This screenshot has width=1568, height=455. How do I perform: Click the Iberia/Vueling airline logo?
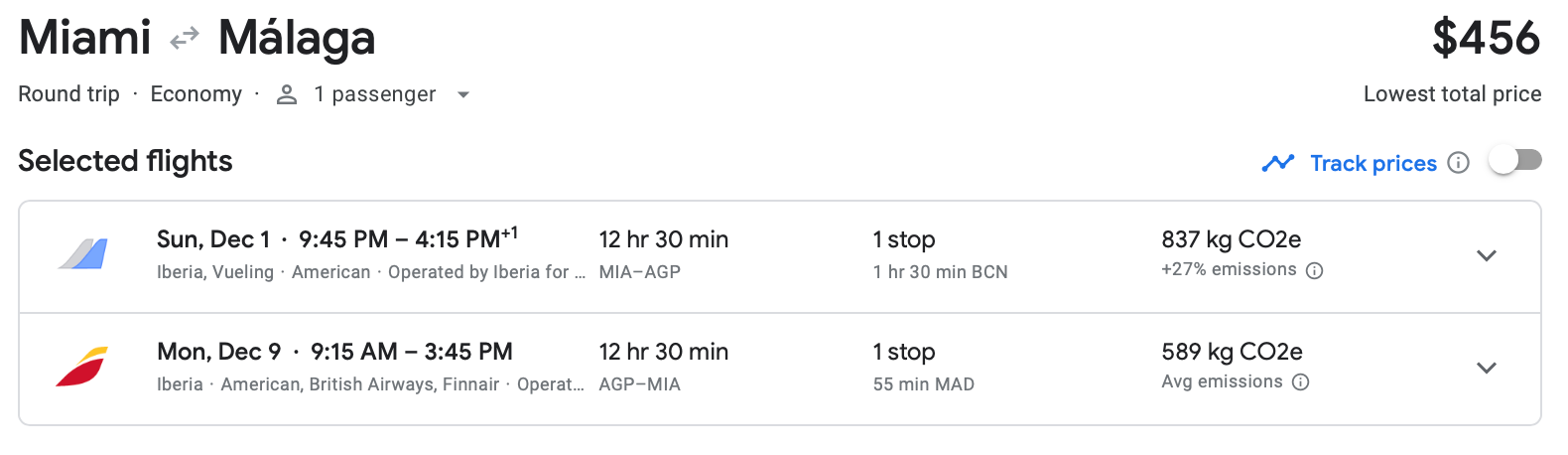click(83, 254)
